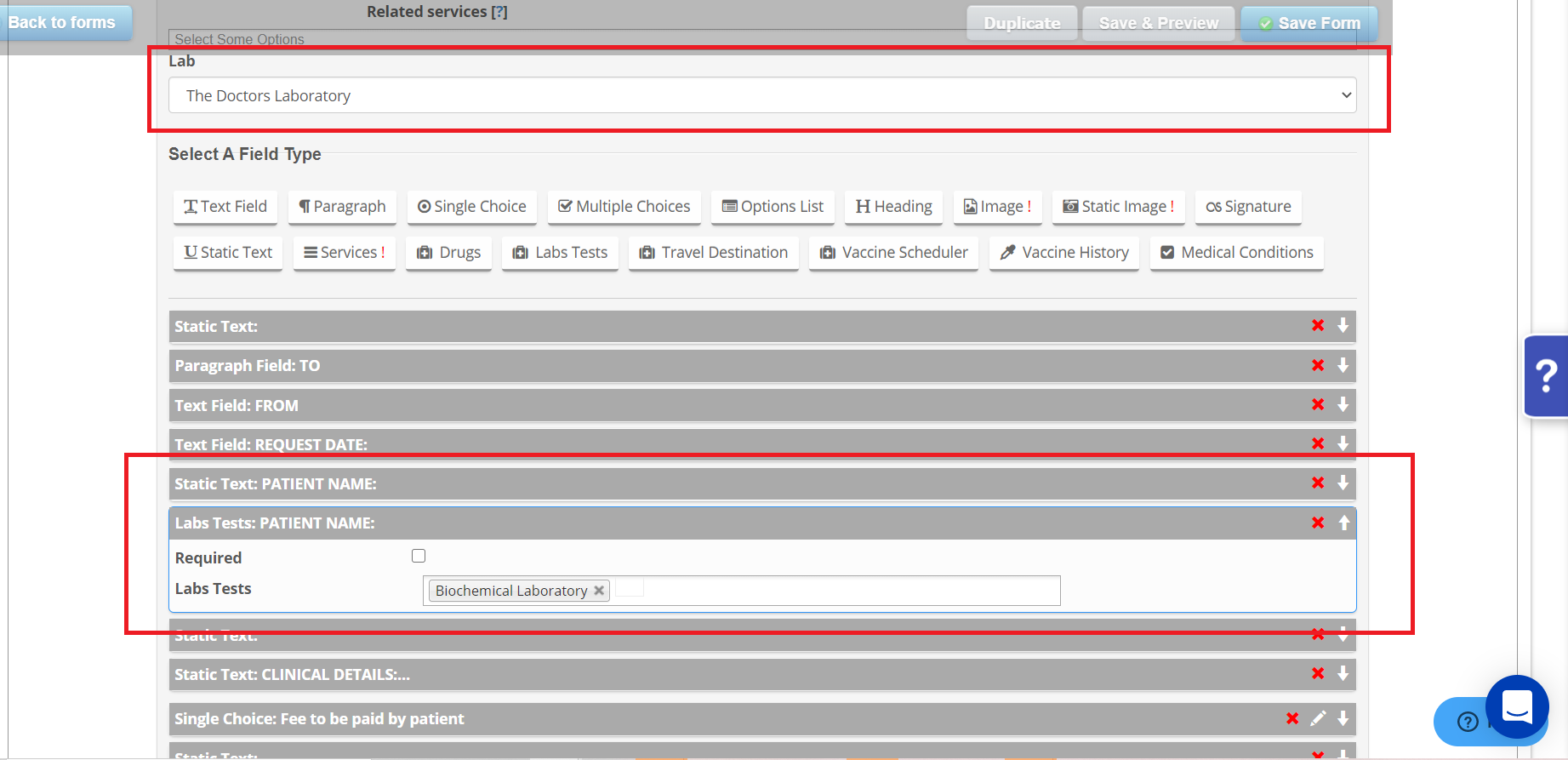
Task: Select the Static Text: PATIENT NAME header
Action: (762, 483)
